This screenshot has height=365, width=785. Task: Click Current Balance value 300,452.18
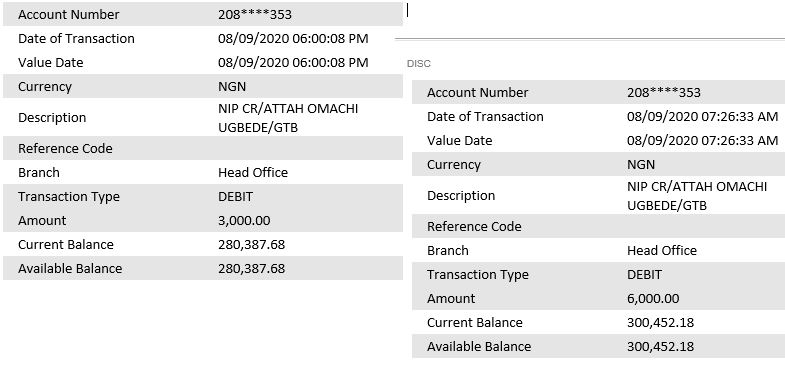(660, 322)
